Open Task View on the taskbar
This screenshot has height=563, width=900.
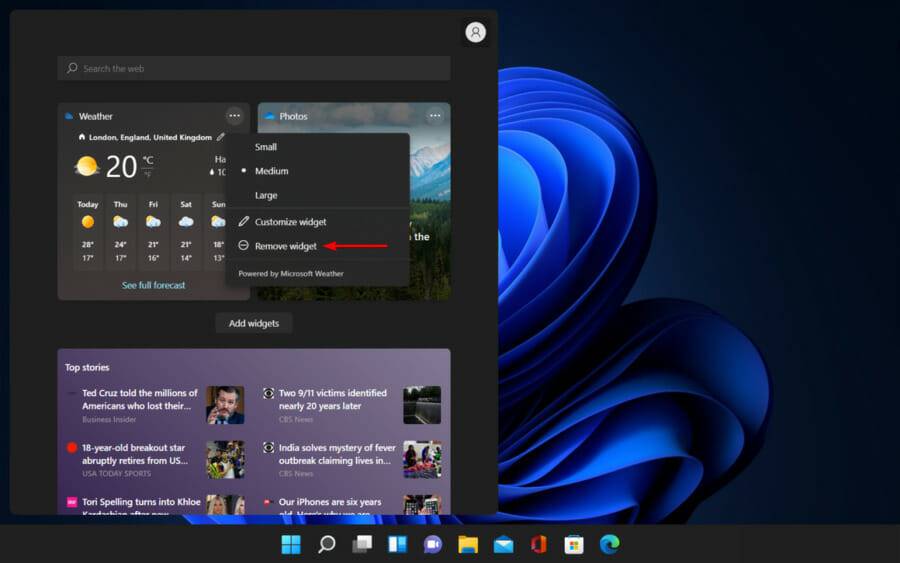(x=362, y=544)
